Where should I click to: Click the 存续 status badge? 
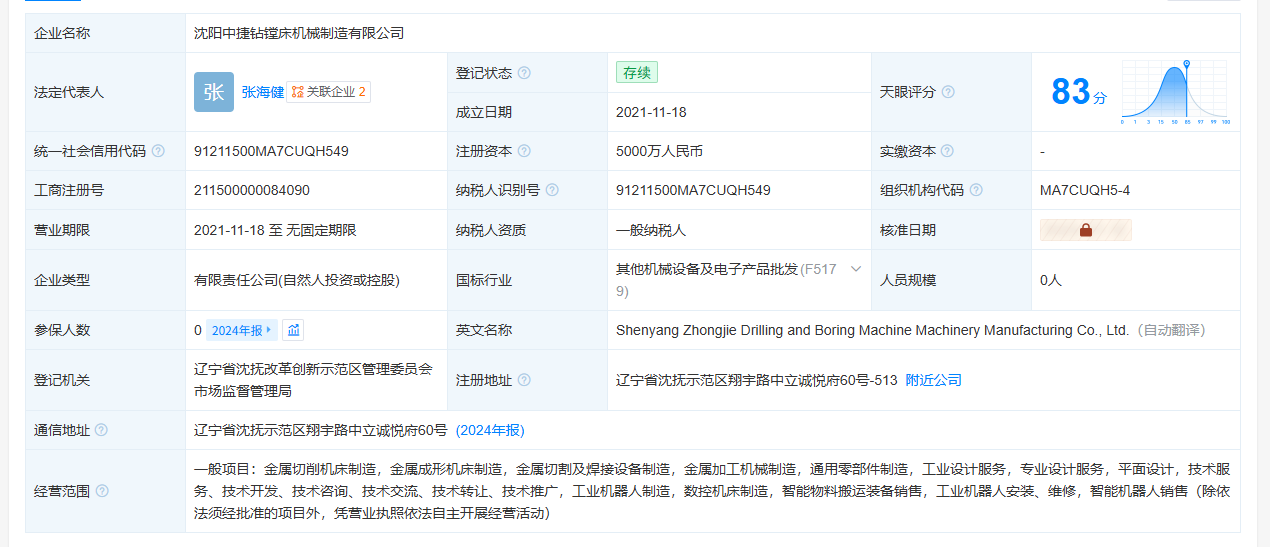tap(637, 73)
